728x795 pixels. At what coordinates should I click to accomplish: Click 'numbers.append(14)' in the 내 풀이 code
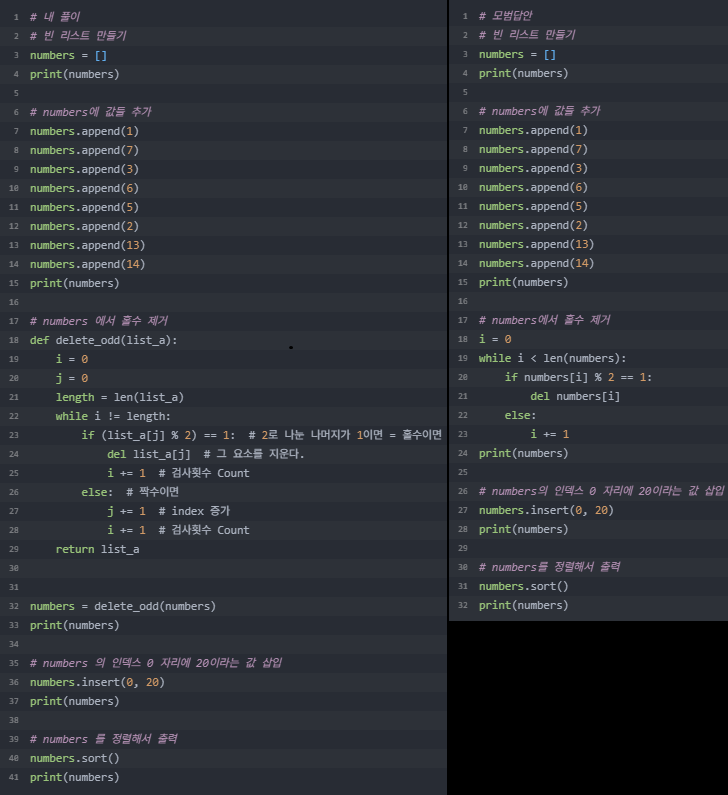coord(87,264)
